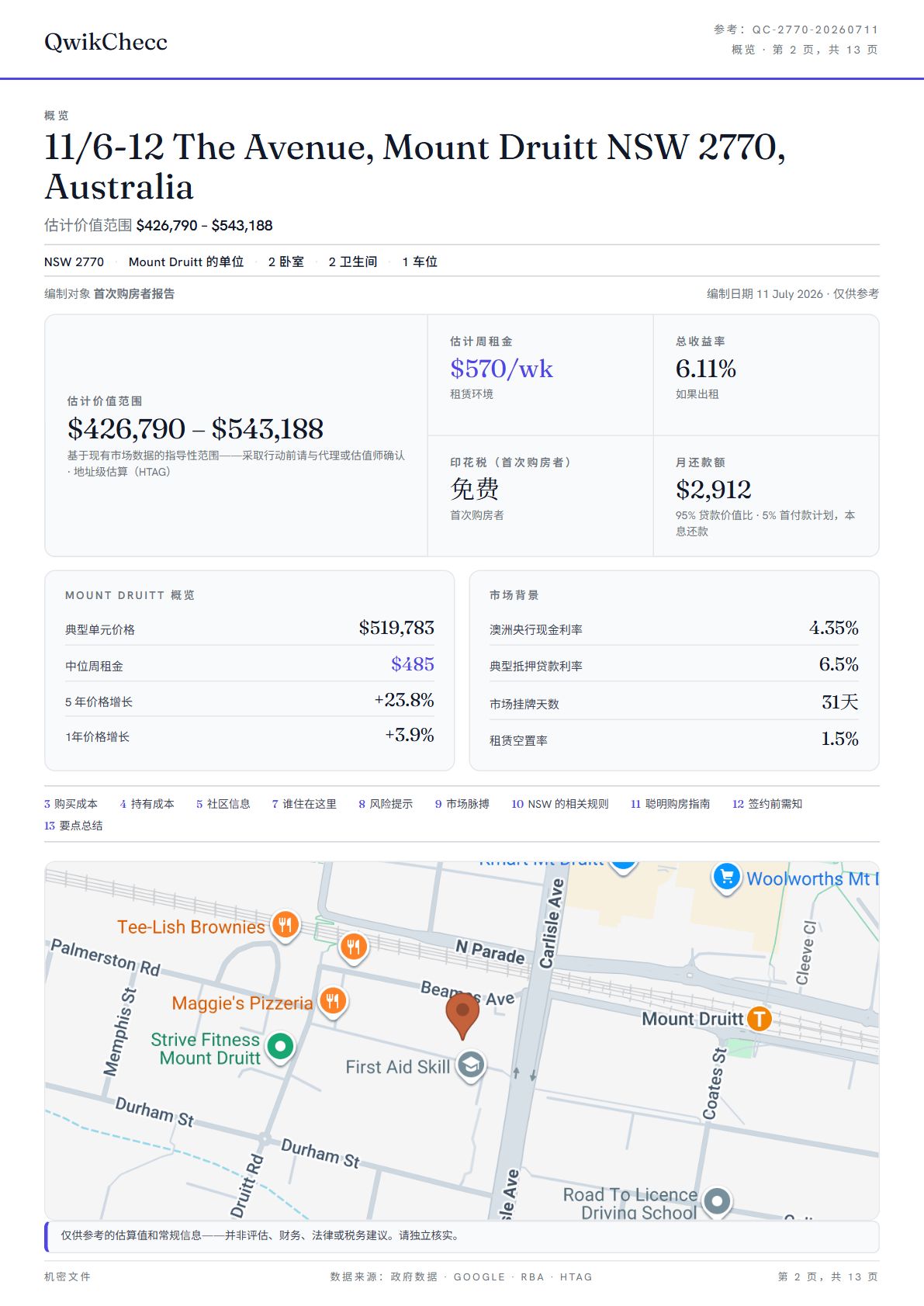Open section 11 聪明购房指南 link
This screenshot has height=1306, width=924.
coord(670,804)
